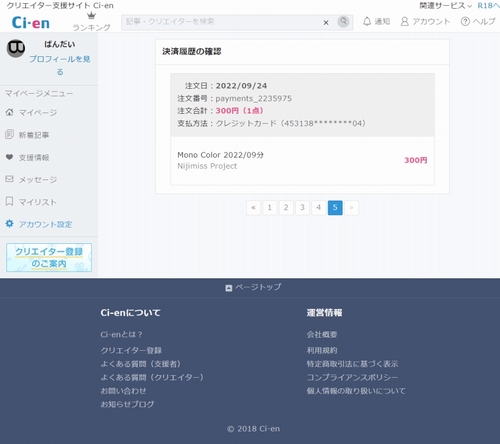Open the Mono Color 2022/09分 item
This screenshot has height=444, width=500.
220,155
